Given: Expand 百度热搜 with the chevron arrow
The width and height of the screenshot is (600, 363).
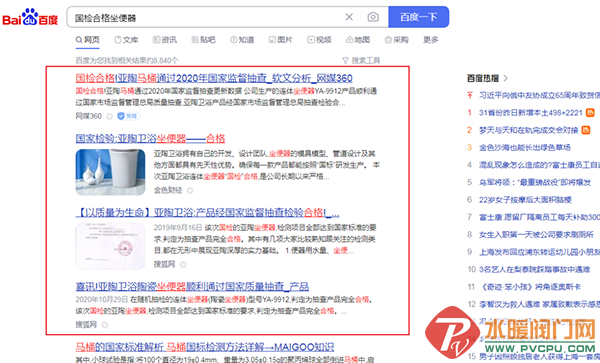Looking at the screenshot, I should 505,78.
